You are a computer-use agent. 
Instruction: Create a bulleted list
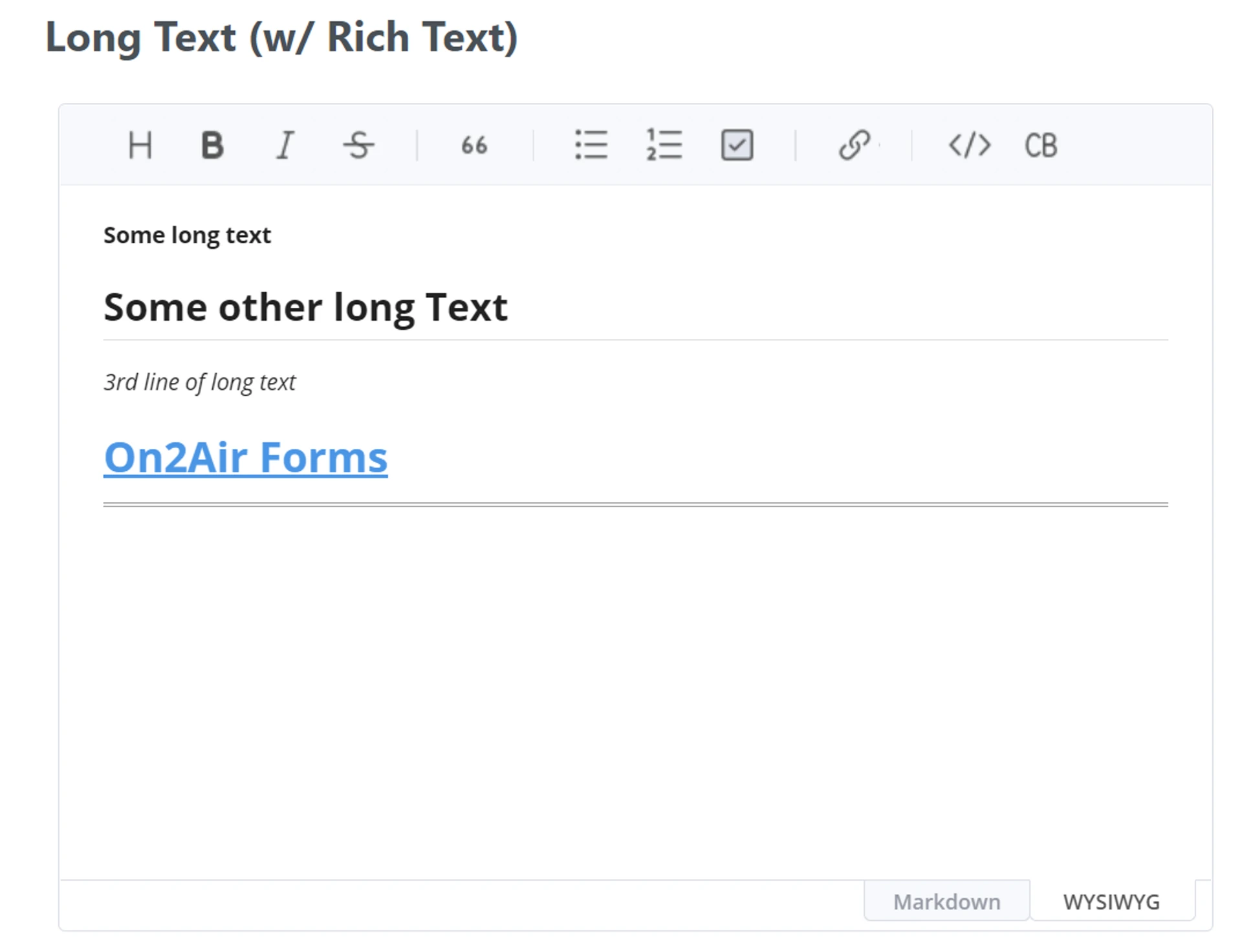point(591,145)
